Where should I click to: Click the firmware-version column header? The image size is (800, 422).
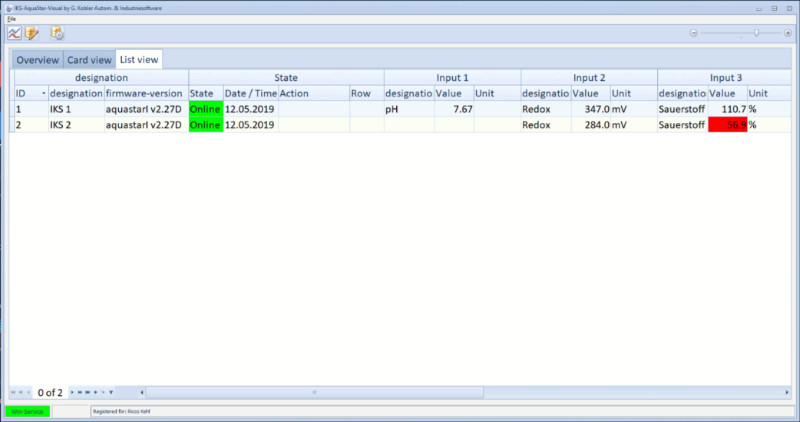tap(144, 93)
